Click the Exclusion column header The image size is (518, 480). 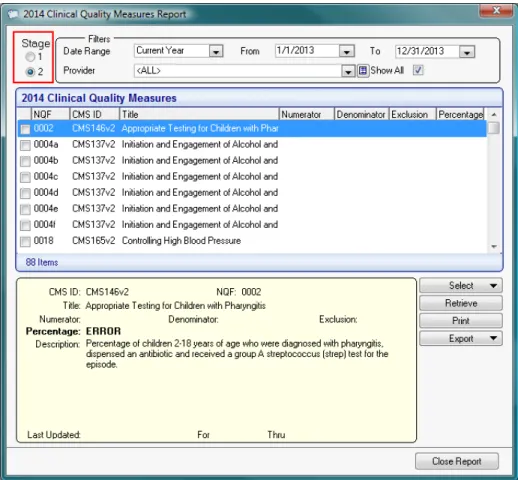[x=412, y=114]
